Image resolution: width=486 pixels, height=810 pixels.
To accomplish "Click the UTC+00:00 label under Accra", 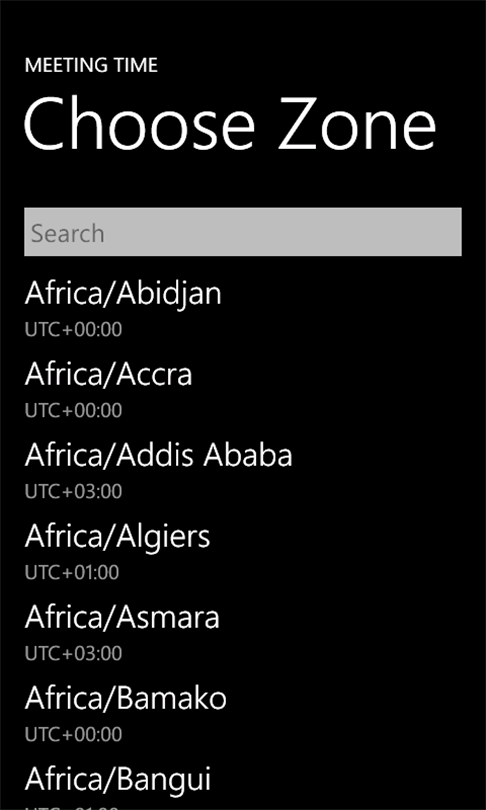I will point(73,411).
